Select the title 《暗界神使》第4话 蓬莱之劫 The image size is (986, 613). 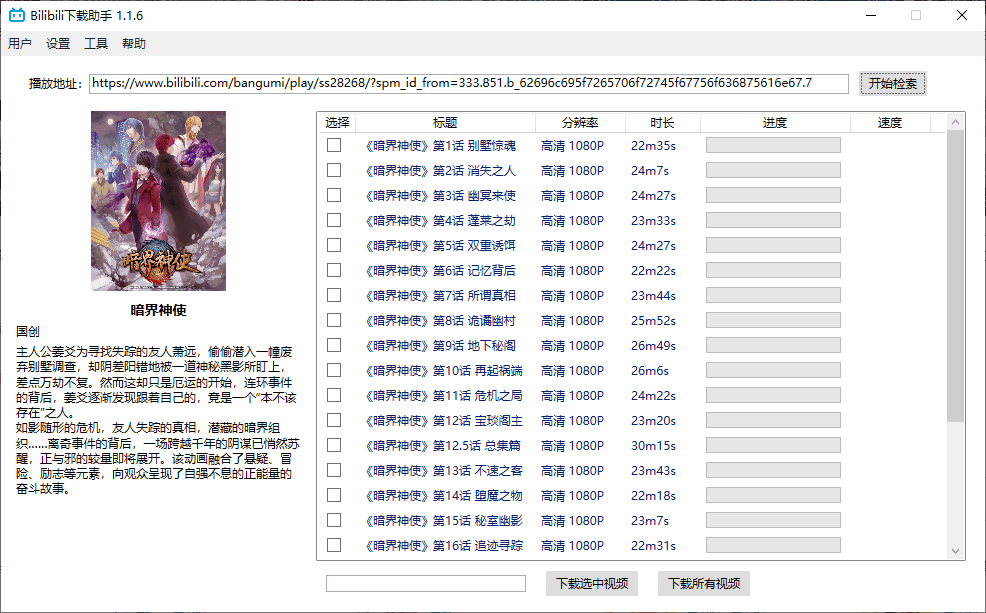[x=440, y=220]
